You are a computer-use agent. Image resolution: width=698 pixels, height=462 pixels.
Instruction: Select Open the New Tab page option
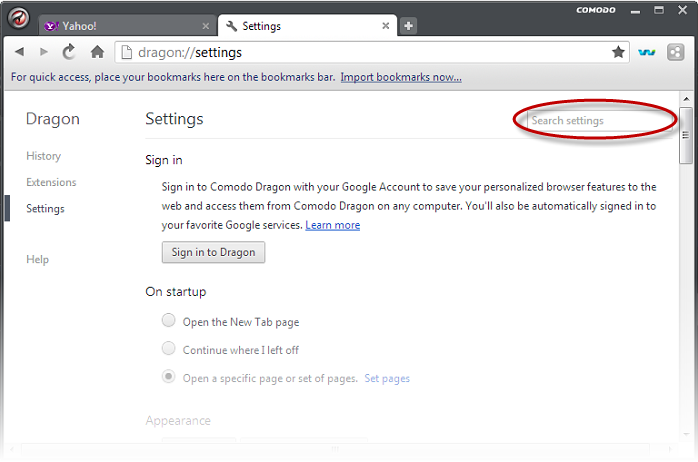pos(168,320)
